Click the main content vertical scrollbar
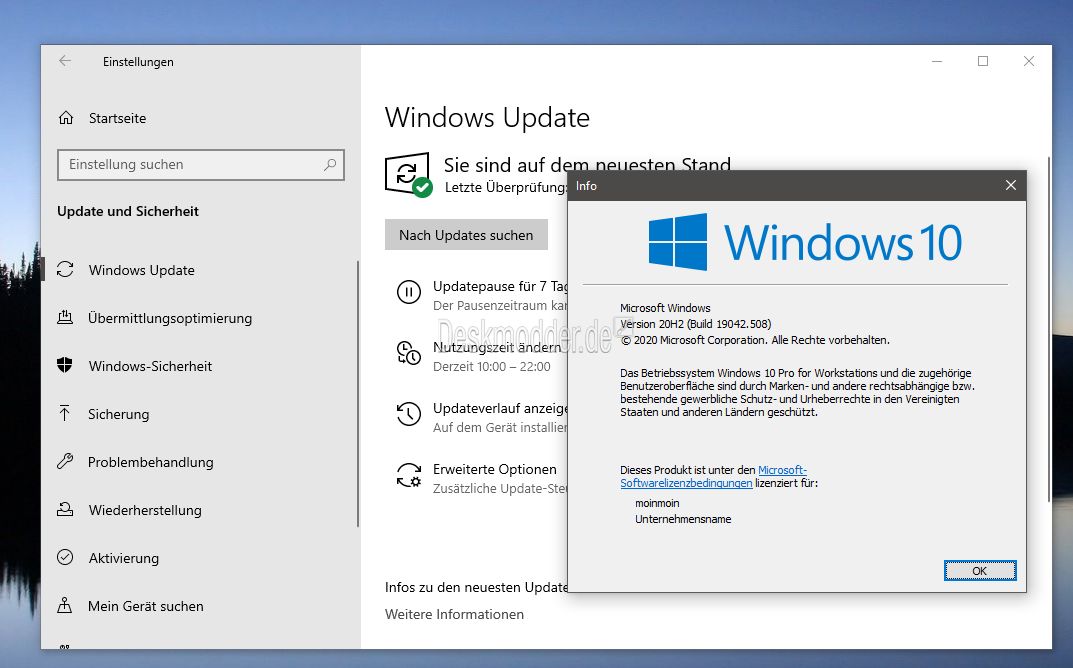 [1048, 329]
